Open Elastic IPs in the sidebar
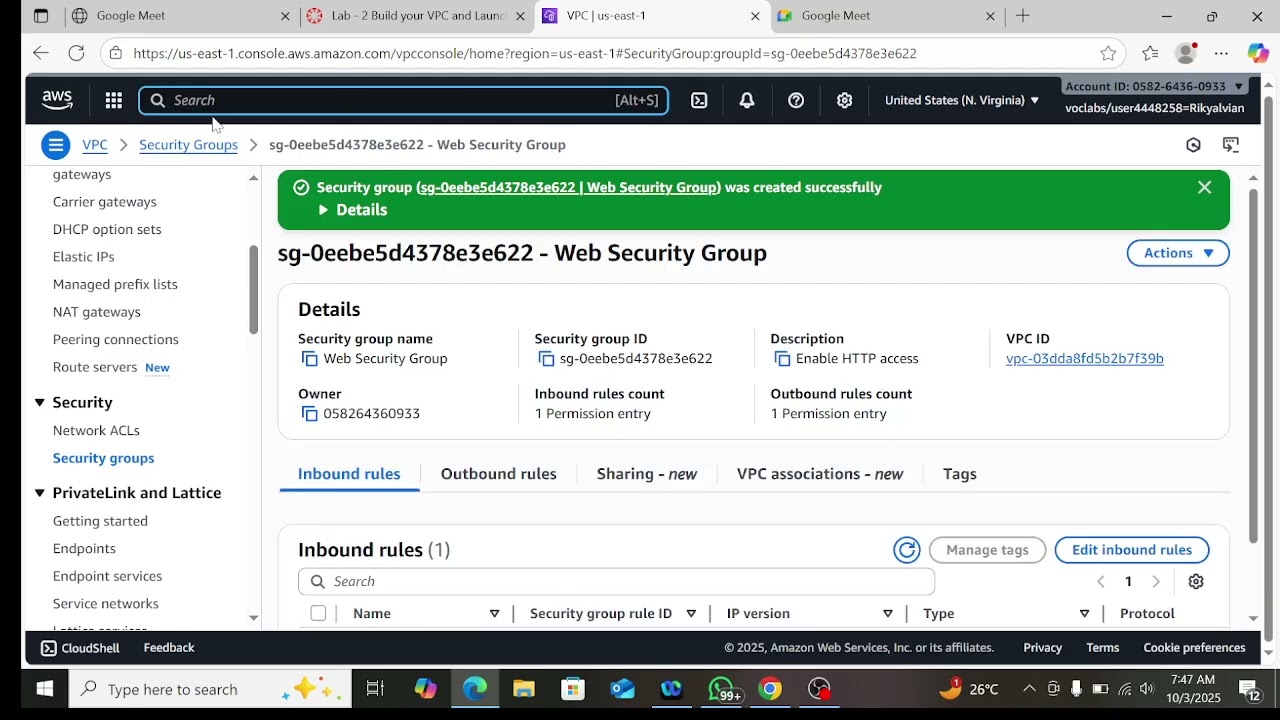The width and height of the screenshot is (1280, 720). pos(84,257)
